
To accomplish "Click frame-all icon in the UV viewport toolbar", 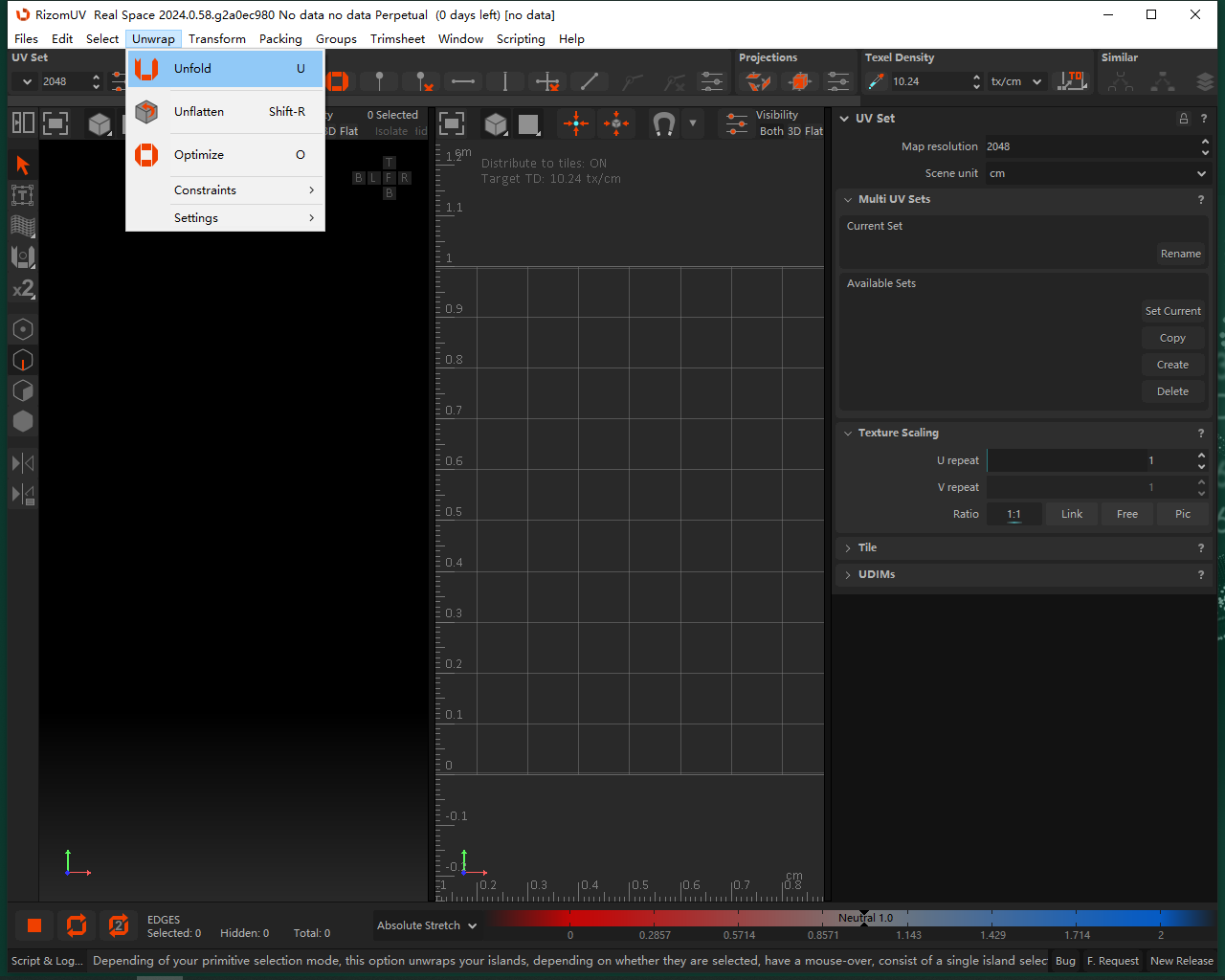I will (452, 122).
